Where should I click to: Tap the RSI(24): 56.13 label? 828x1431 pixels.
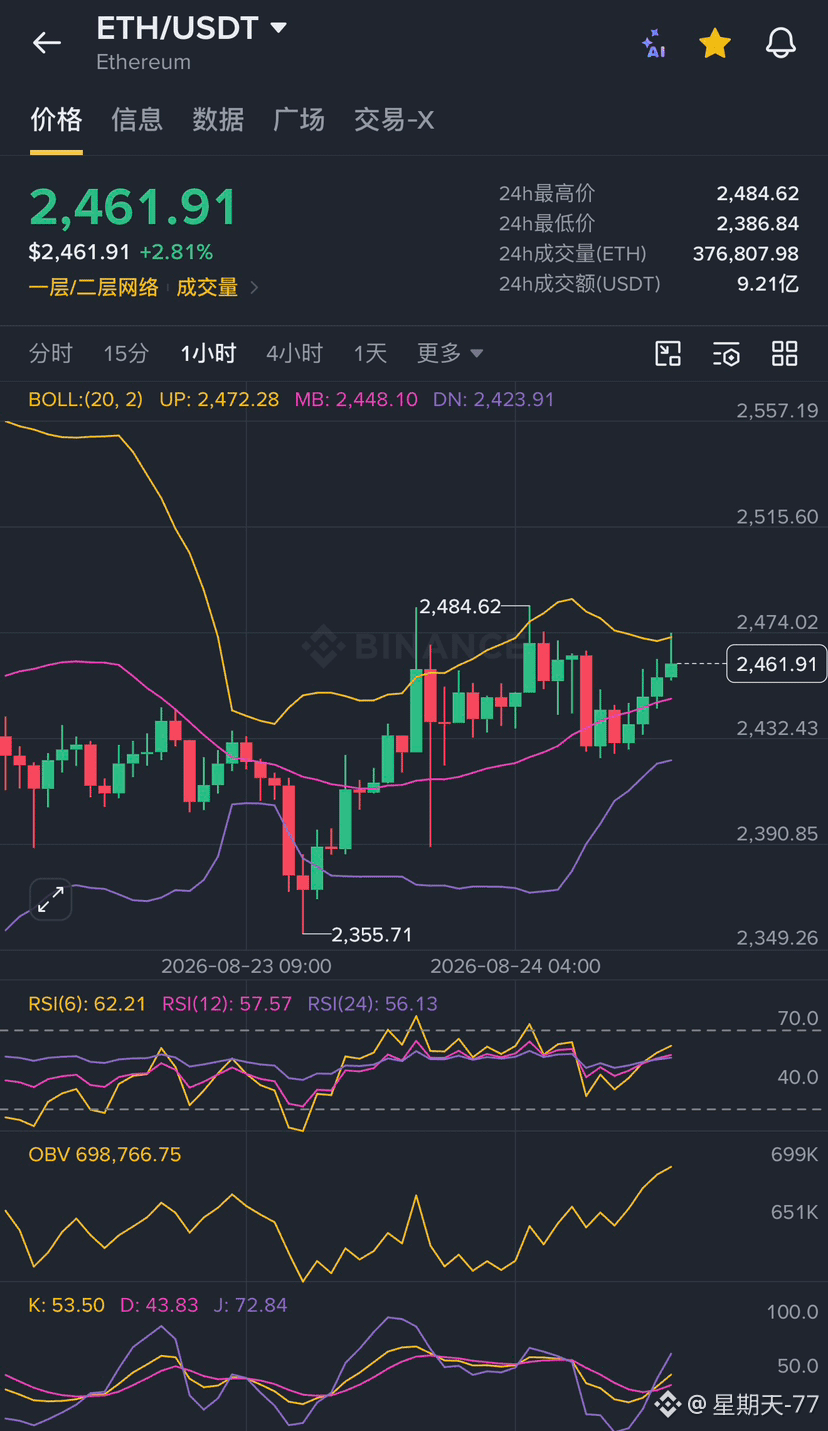tap(373, 1004)
